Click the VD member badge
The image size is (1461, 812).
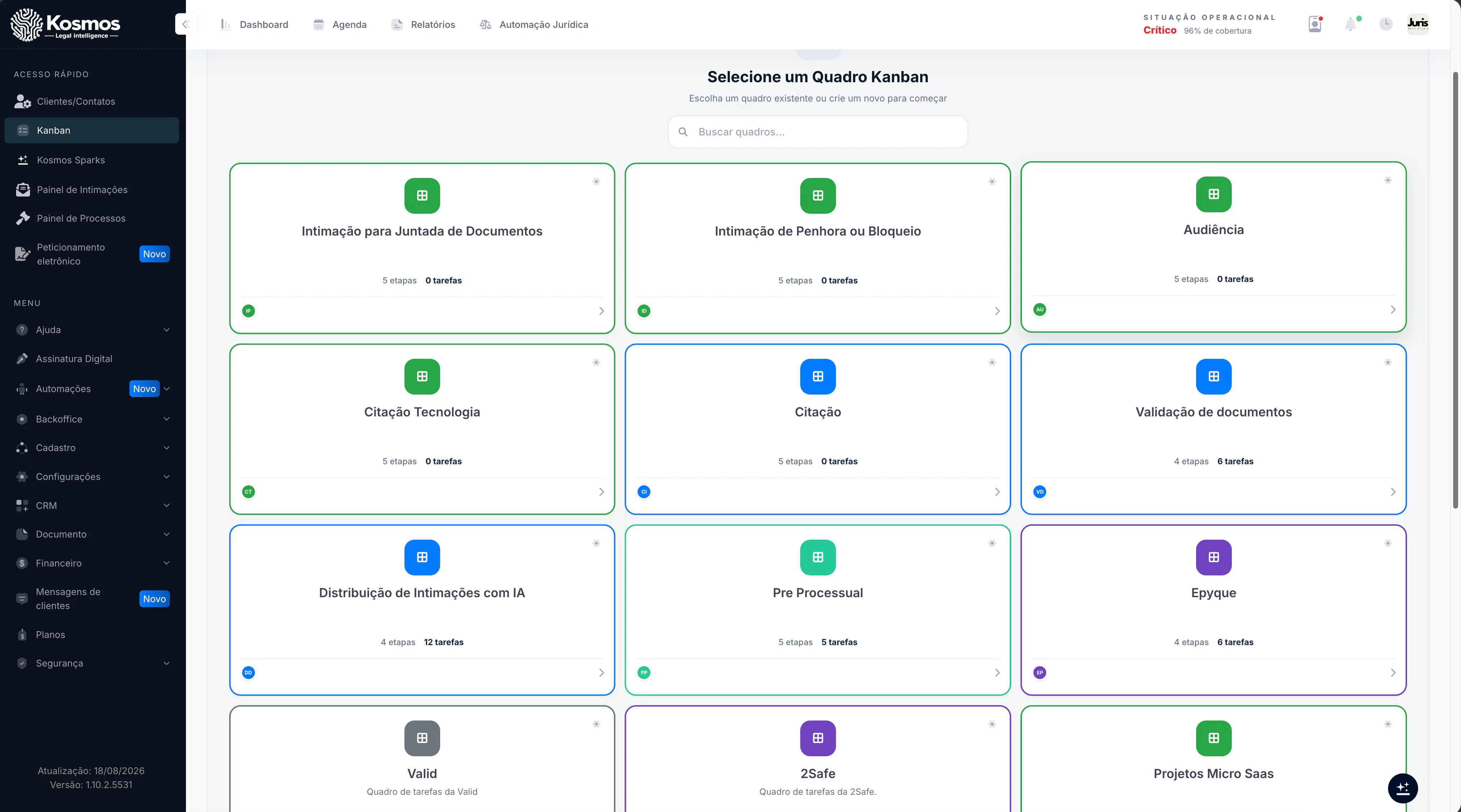(x=1039, y=492)
